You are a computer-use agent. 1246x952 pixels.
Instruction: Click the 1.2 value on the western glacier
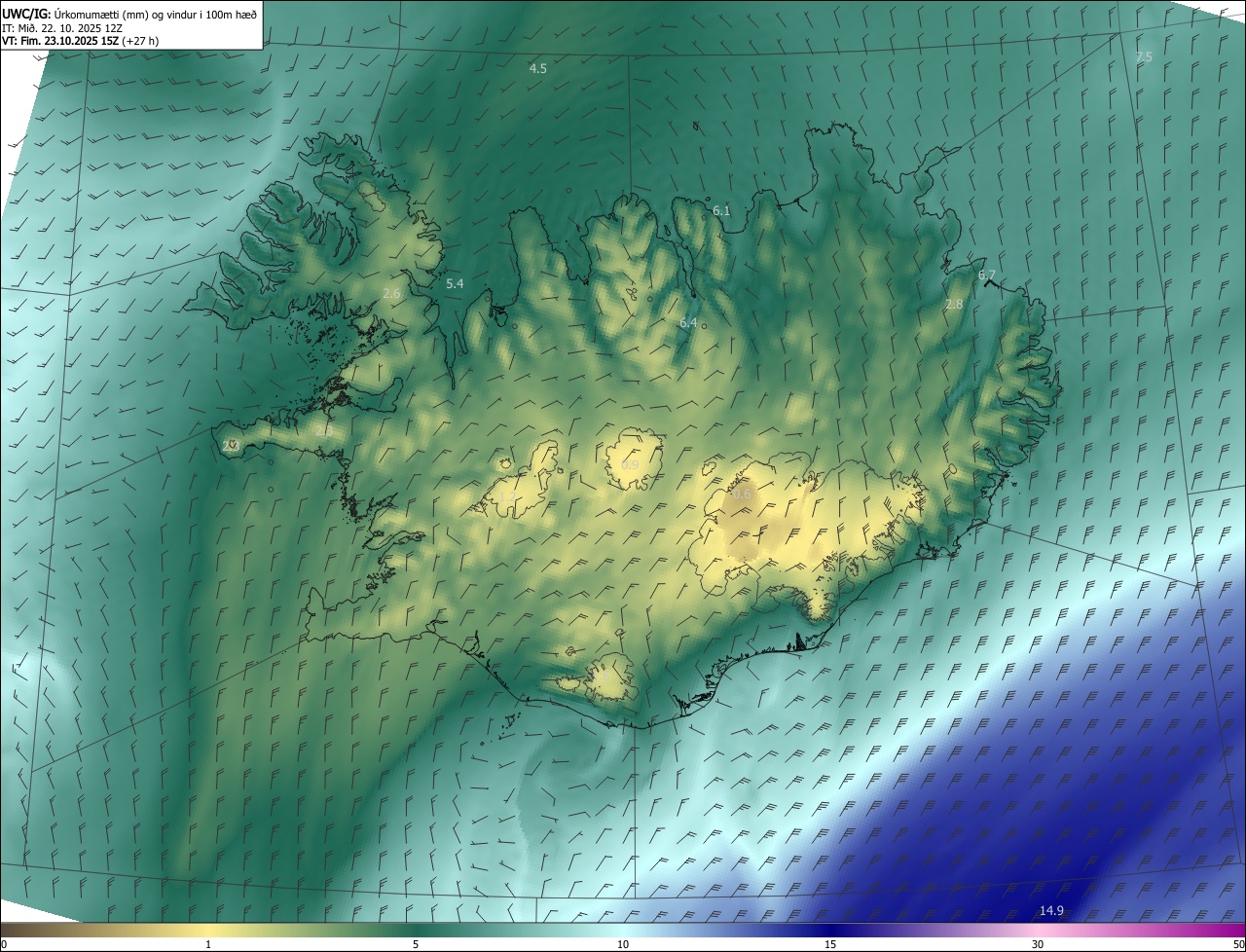pyautogui.click(x=508, y=495)
